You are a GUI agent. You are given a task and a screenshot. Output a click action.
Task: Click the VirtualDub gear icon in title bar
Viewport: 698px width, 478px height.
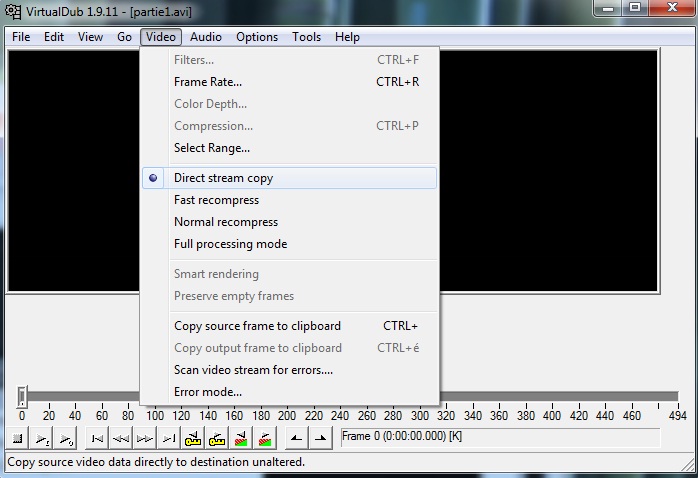[12, 11]
